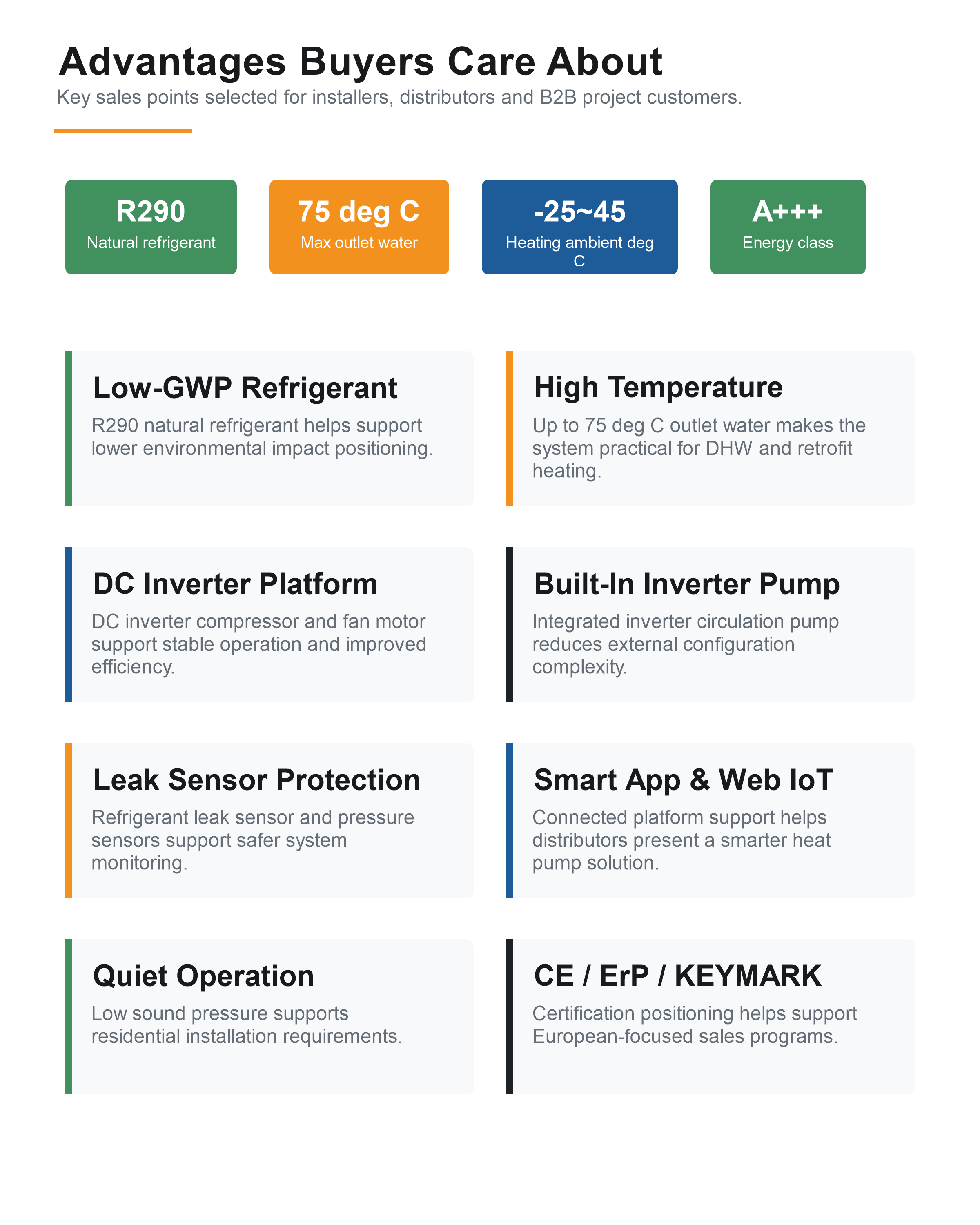Click the Integrated inverter circulation pump text
The image size is (980, 1225).
685,644
